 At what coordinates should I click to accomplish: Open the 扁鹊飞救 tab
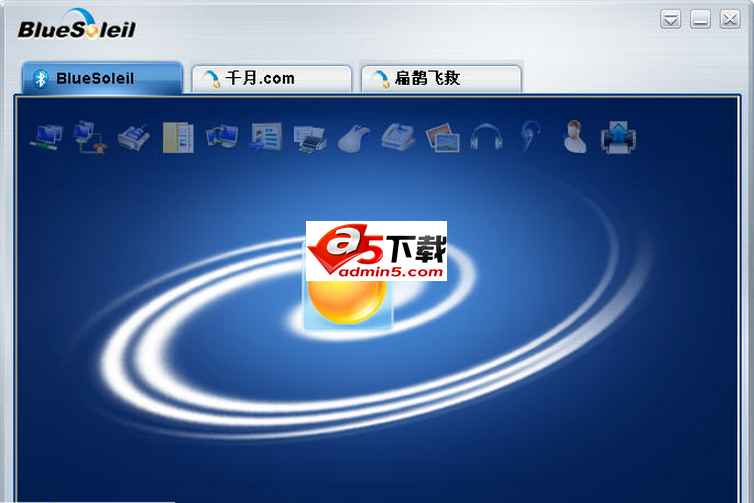point(441,78)
